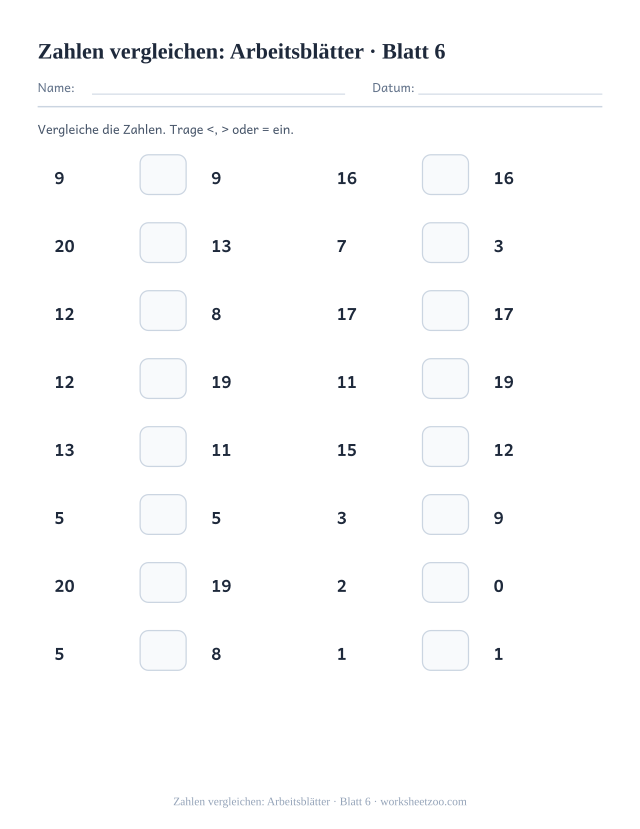
Task: Select the box between 17 and 17
Action: coord(445,310)
